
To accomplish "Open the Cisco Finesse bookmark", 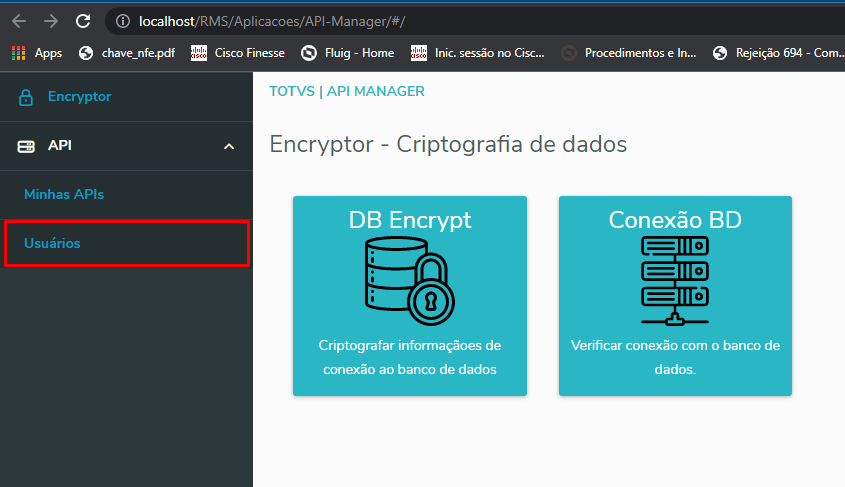I will tap(238, 53).
